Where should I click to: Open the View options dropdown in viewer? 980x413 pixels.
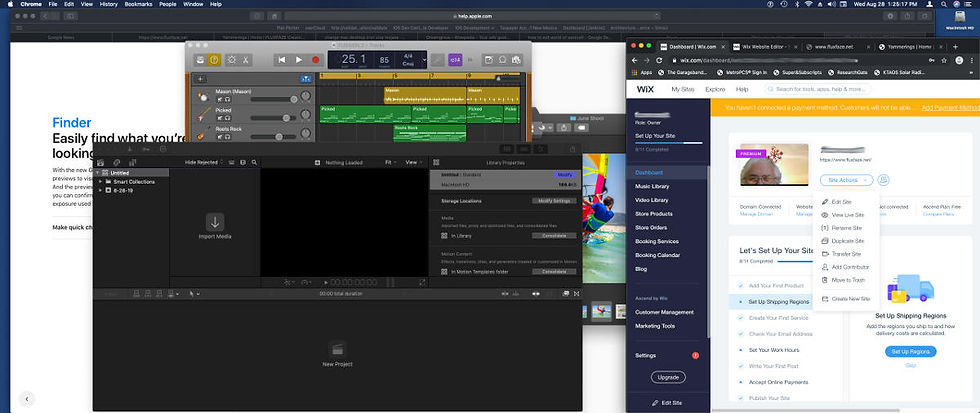[412, 162]
